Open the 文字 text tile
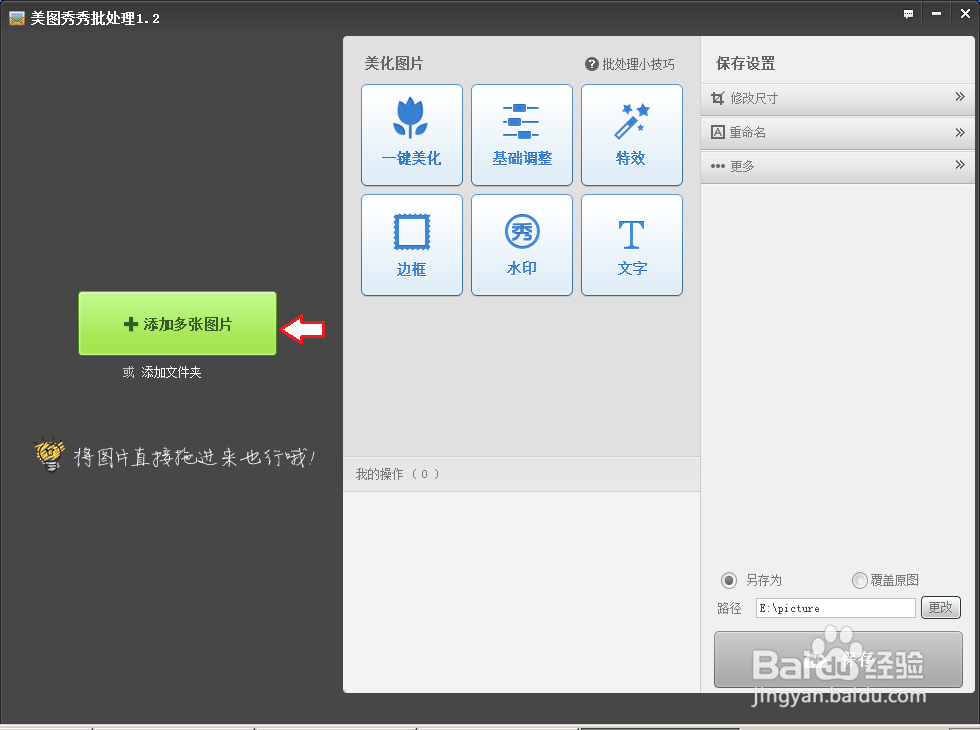Viewport: 980px width, 730px height. coord(632,245)
